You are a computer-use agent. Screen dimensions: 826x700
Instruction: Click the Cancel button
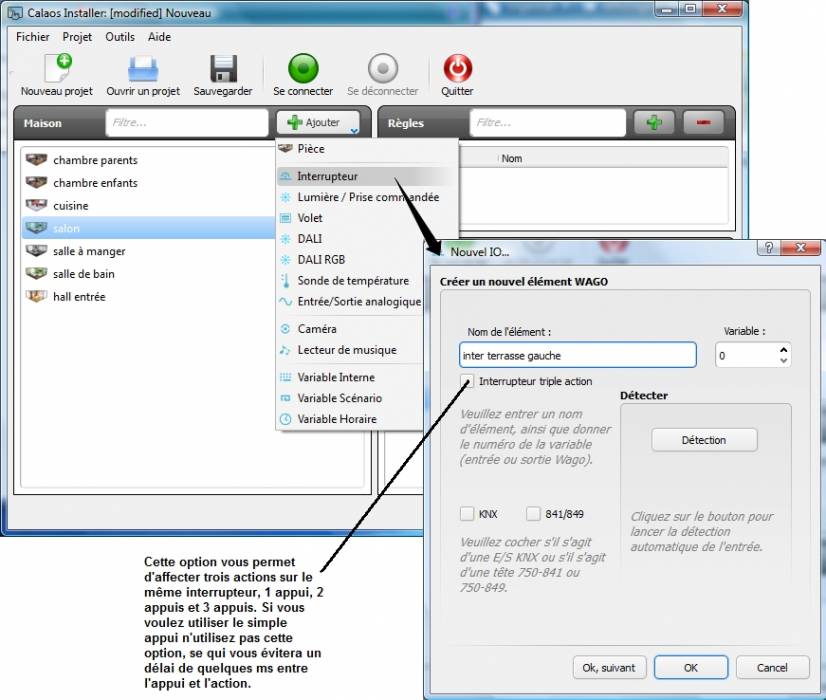click(772, 668)
